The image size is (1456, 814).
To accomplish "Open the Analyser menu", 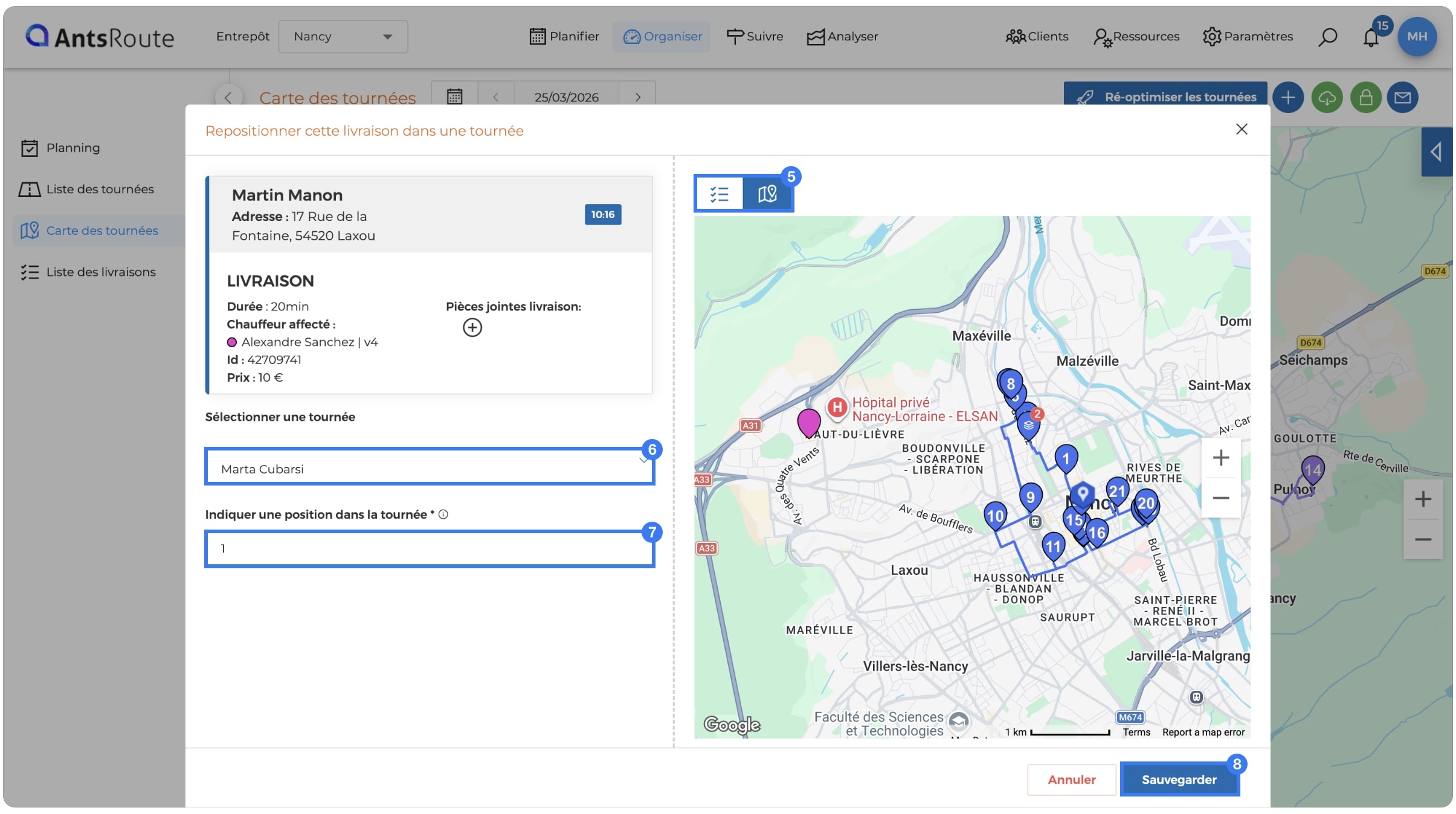I will click(x=842, y=36).
